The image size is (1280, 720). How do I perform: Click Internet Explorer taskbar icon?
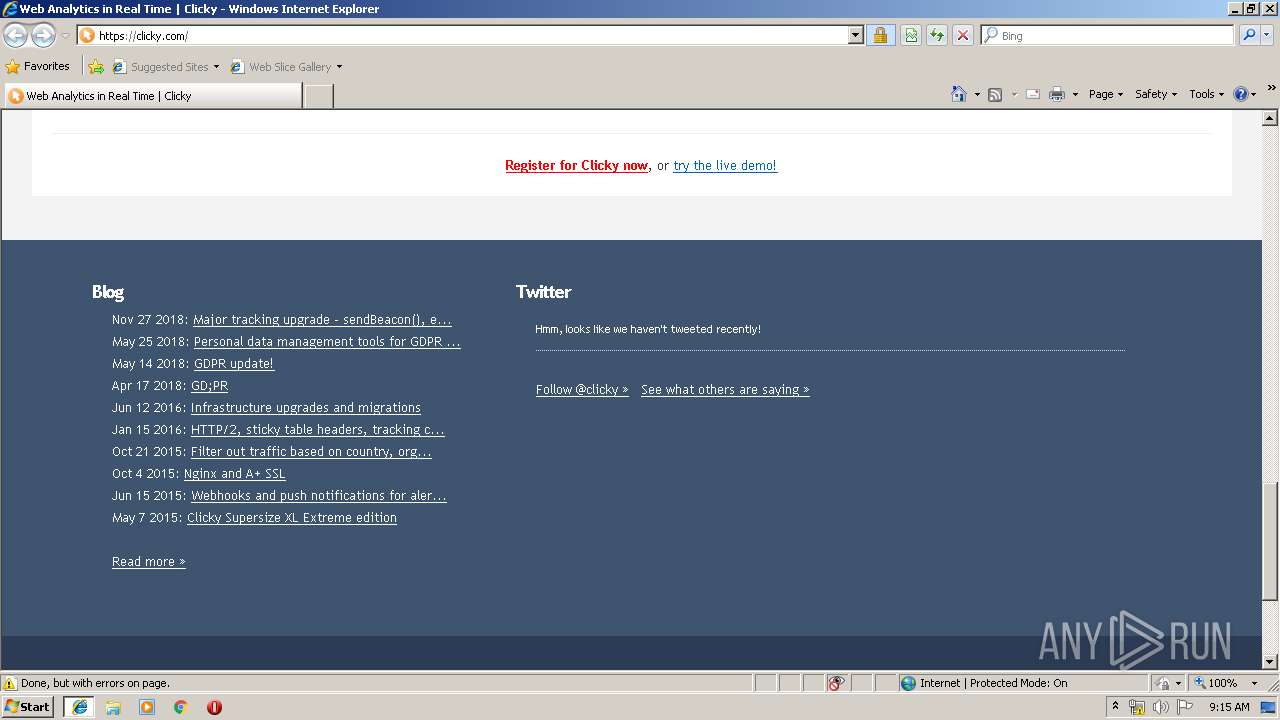(x=80, y=707)
